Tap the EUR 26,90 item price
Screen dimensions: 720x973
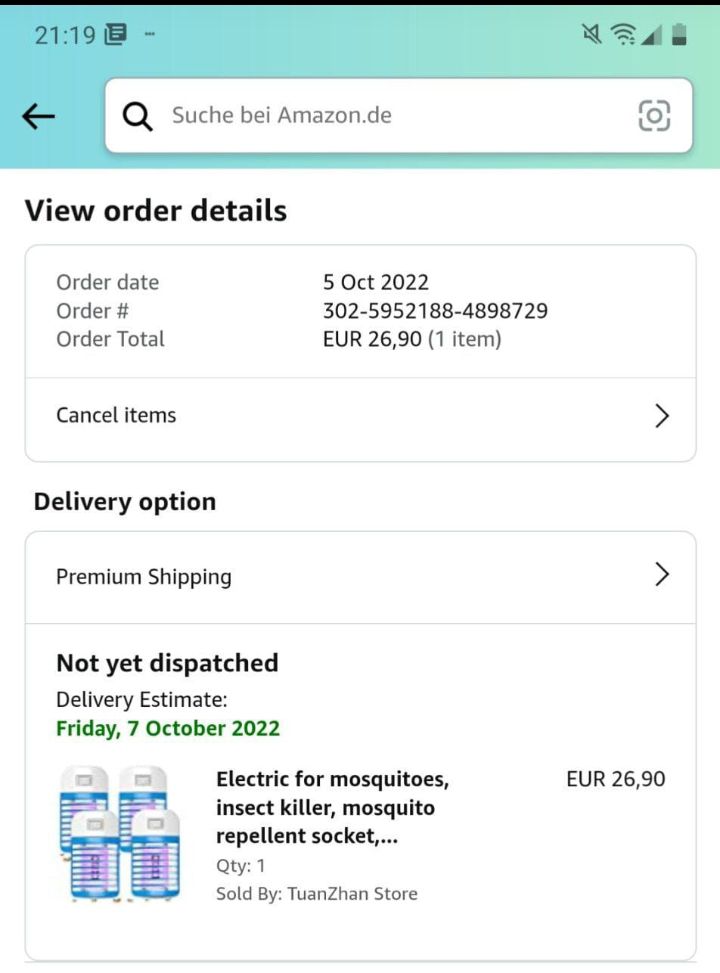coord(615,779)
